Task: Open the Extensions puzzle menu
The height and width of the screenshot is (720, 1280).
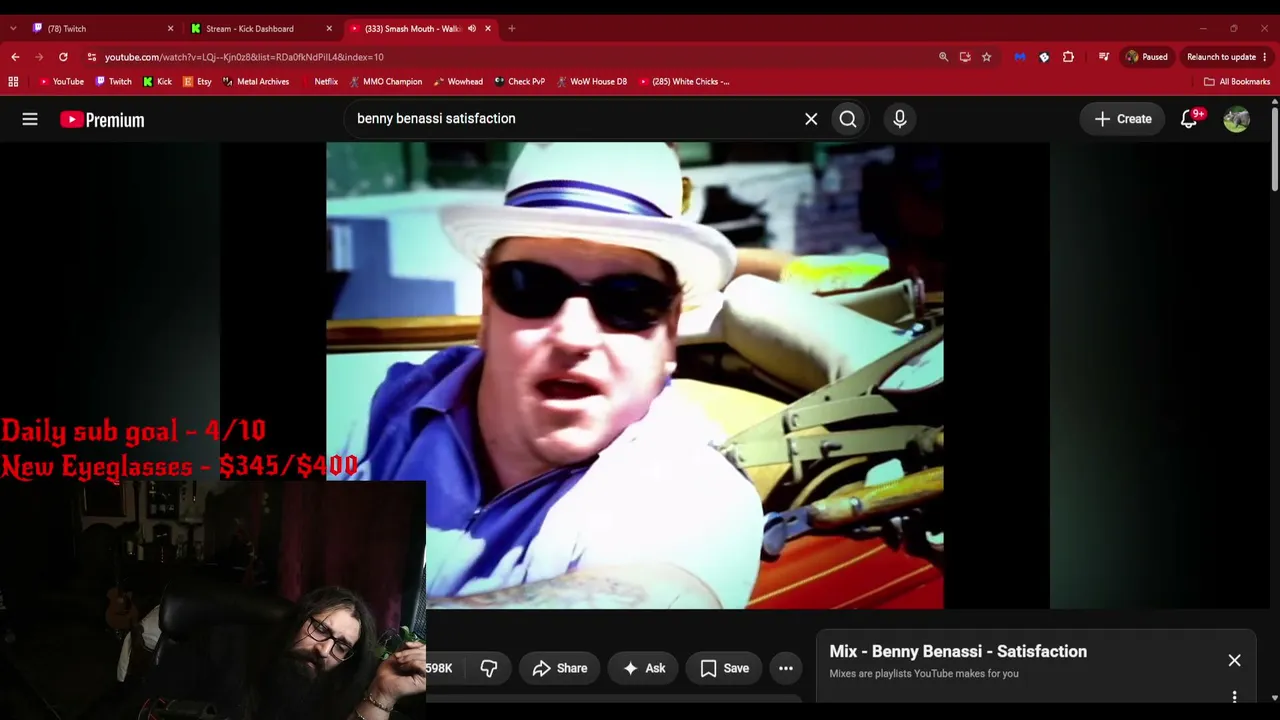Action: pyautogui.click(x=1068, y=57)
